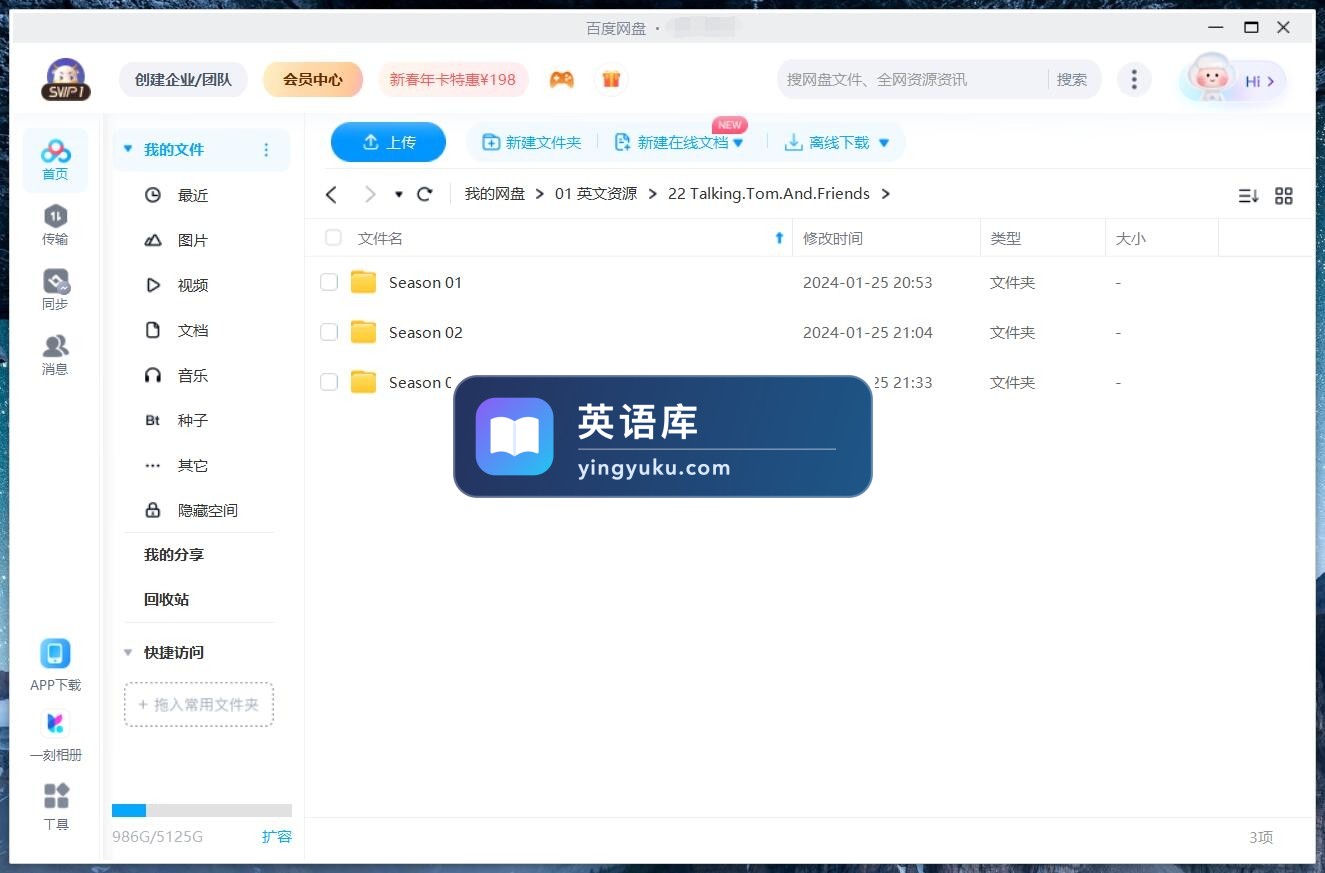Tick the checkbox for the third Season folder
This screenshot has width=1325, height=873.
click(329, 382)
